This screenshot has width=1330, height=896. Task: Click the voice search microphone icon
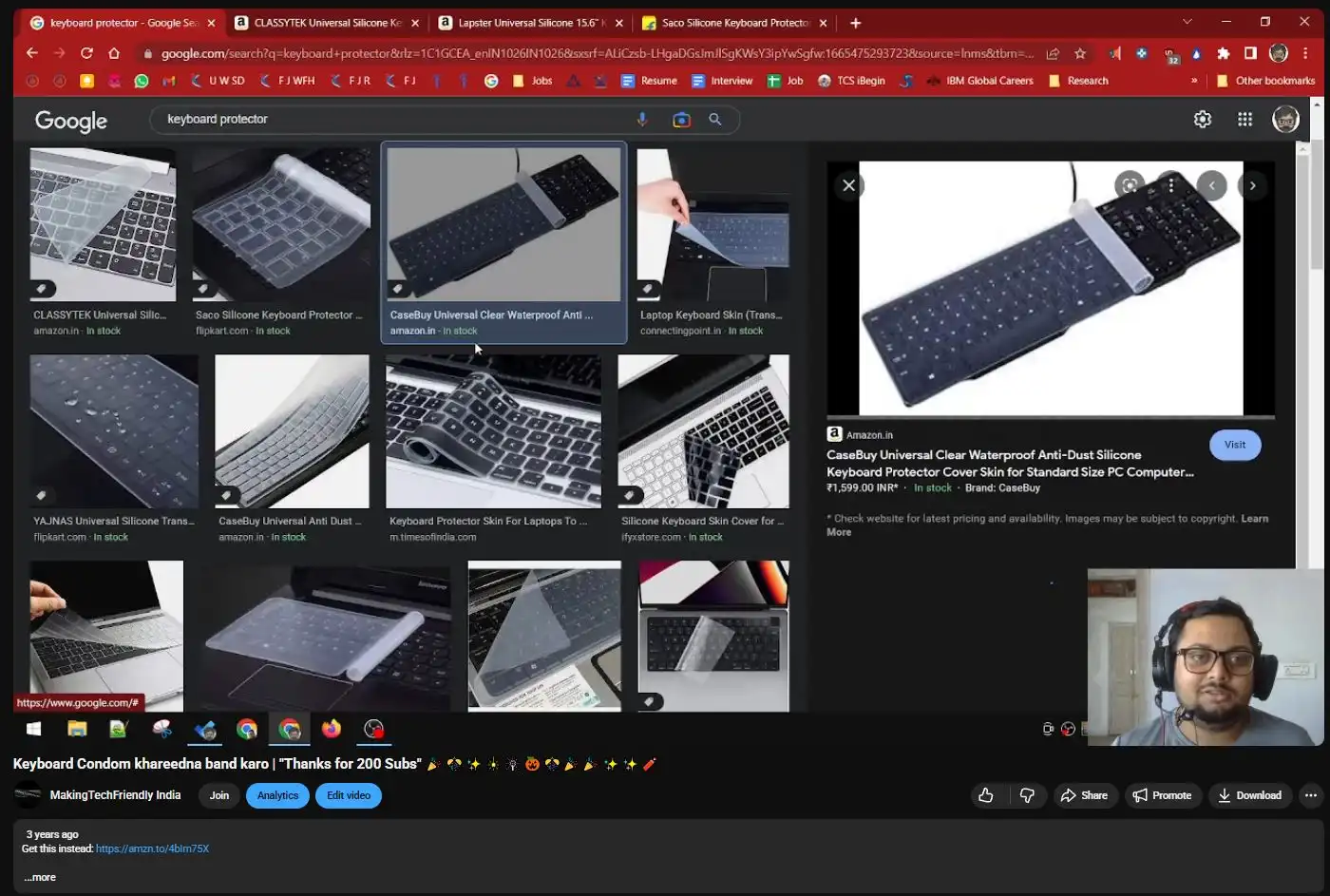pyautogui.click(x=642, y=119)
